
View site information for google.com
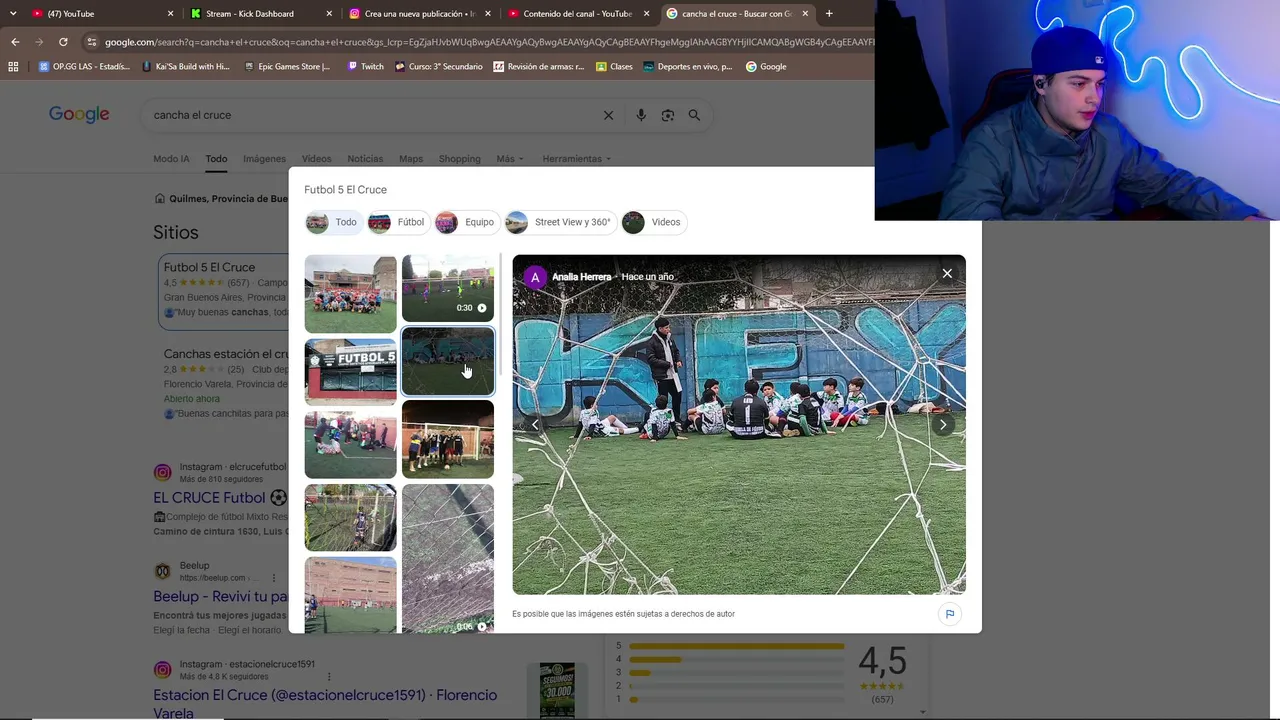92,42
